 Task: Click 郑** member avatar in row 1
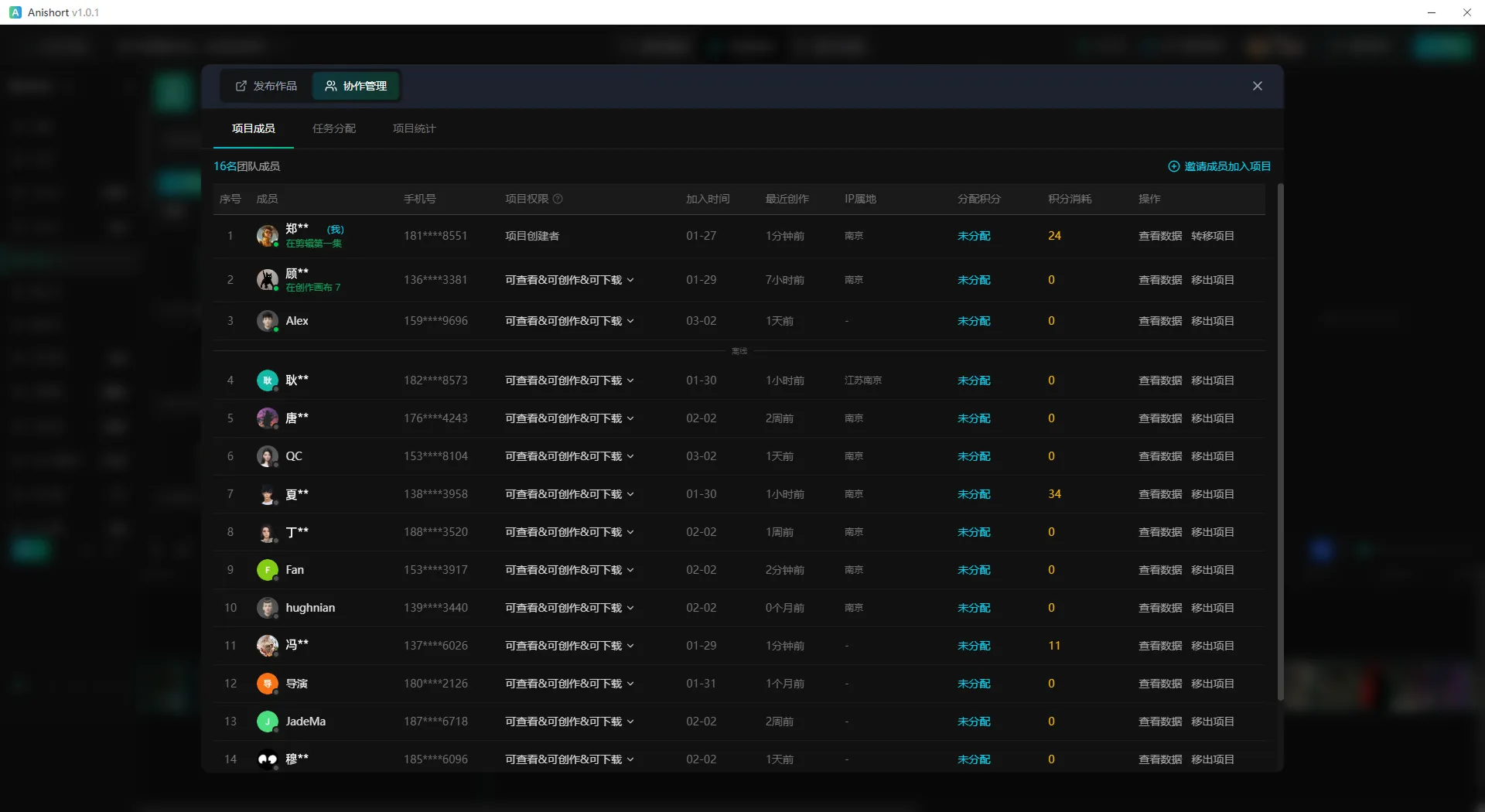(268, 236)
